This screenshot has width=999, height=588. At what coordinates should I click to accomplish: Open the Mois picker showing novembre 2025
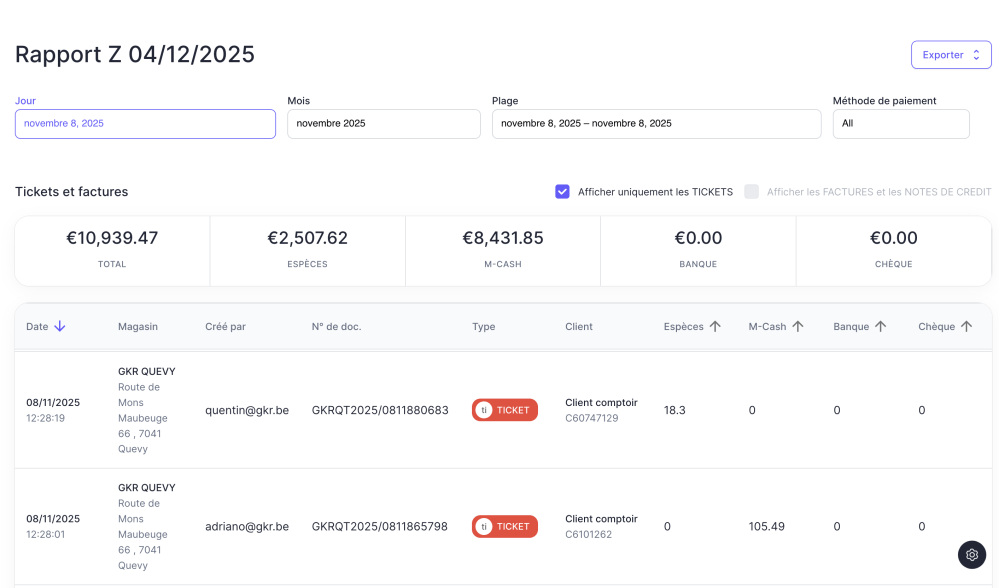(x=383, y=124)
